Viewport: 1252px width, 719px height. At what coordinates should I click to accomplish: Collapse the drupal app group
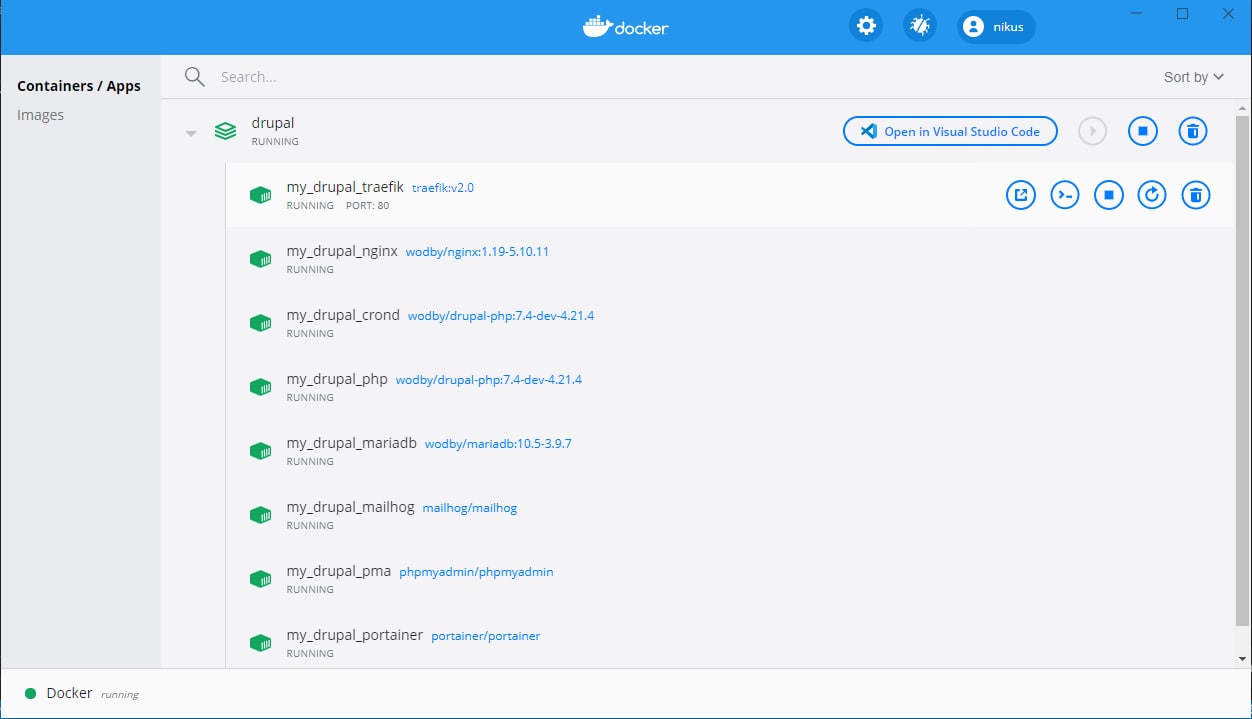pyautogui.click(x=191, y=133)
